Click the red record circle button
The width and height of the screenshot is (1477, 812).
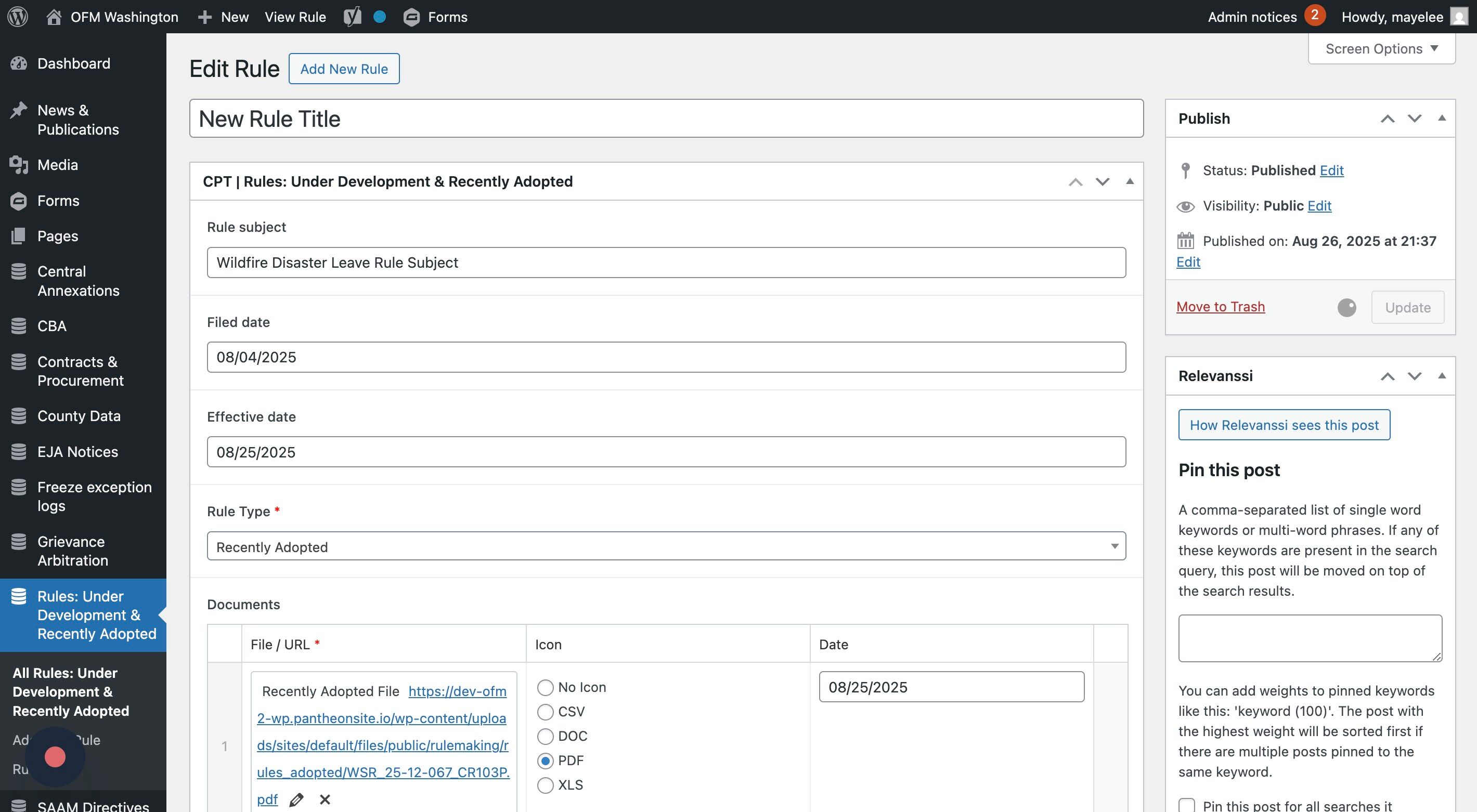(x=55, y=757)
